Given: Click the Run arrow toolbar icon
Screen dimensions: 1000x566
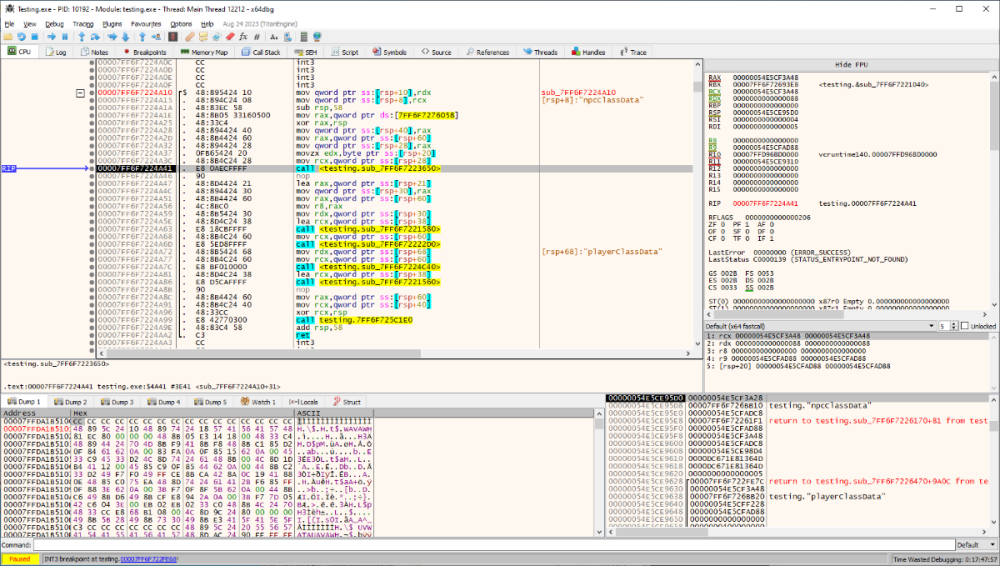Looking at the screenshot, I should (x=52, y=37).
